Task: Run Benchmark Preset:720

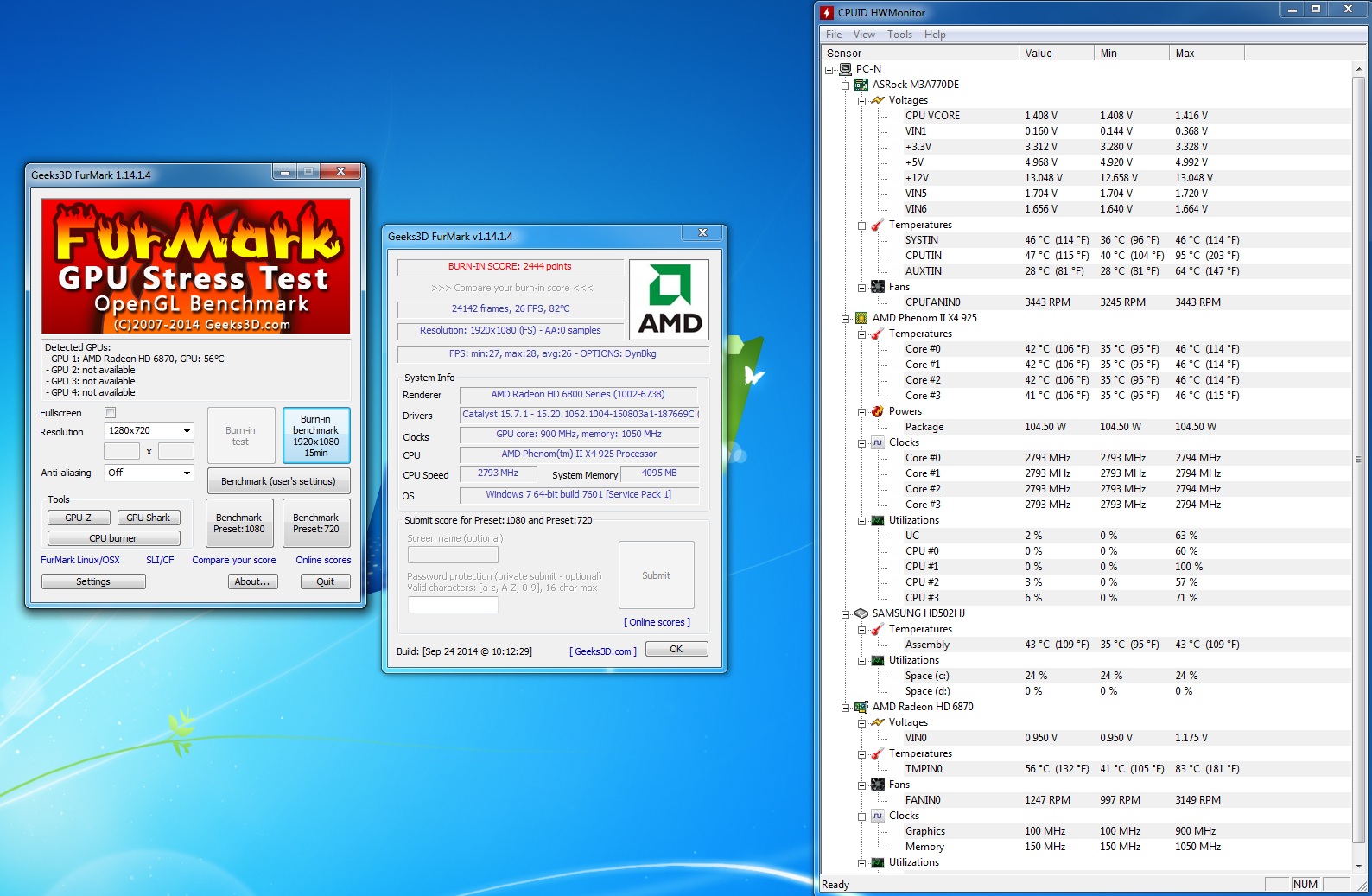Action: 316,523
